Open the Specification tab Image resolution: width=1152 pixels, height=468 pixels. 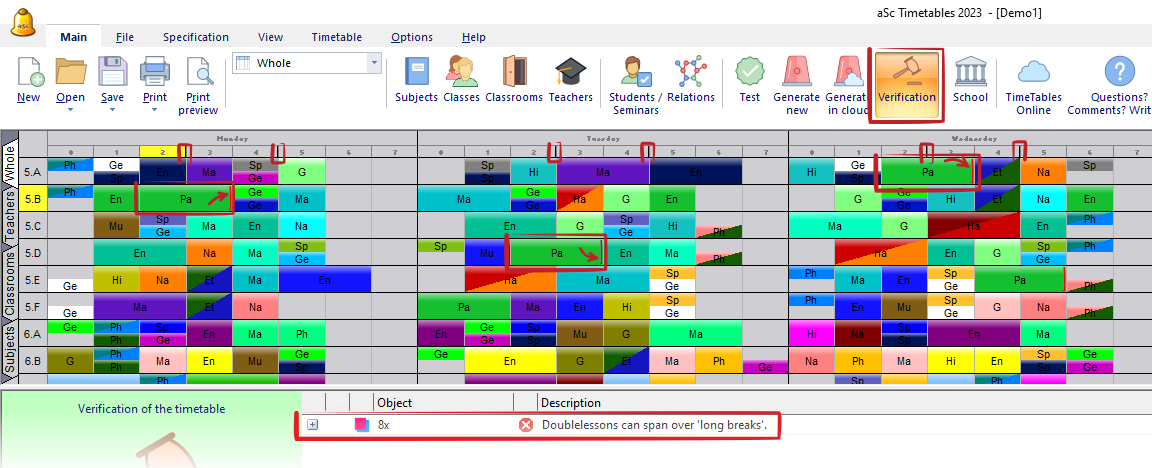coord(195,37)
